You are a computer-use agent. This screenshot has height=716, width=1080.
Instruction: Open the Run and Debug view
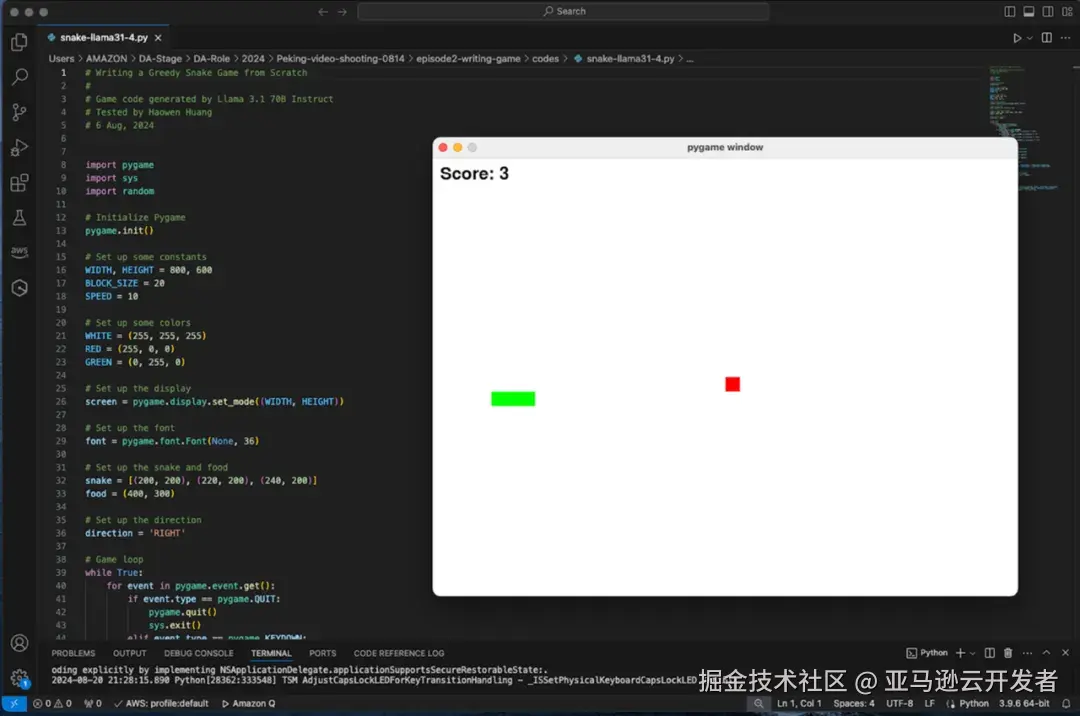19,147
